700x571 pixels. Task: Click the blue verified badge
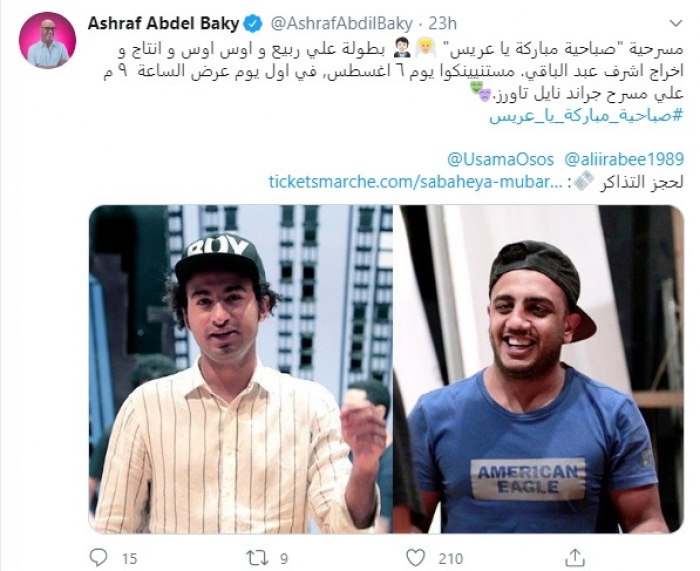253,24
